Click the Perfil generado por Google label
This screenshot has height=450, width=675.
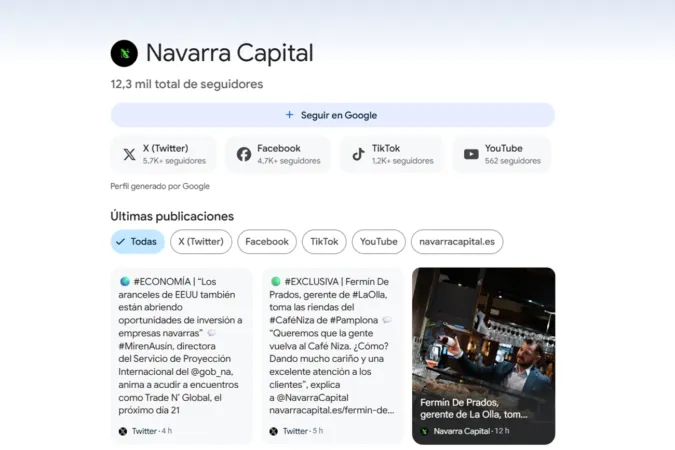[160, 186]
